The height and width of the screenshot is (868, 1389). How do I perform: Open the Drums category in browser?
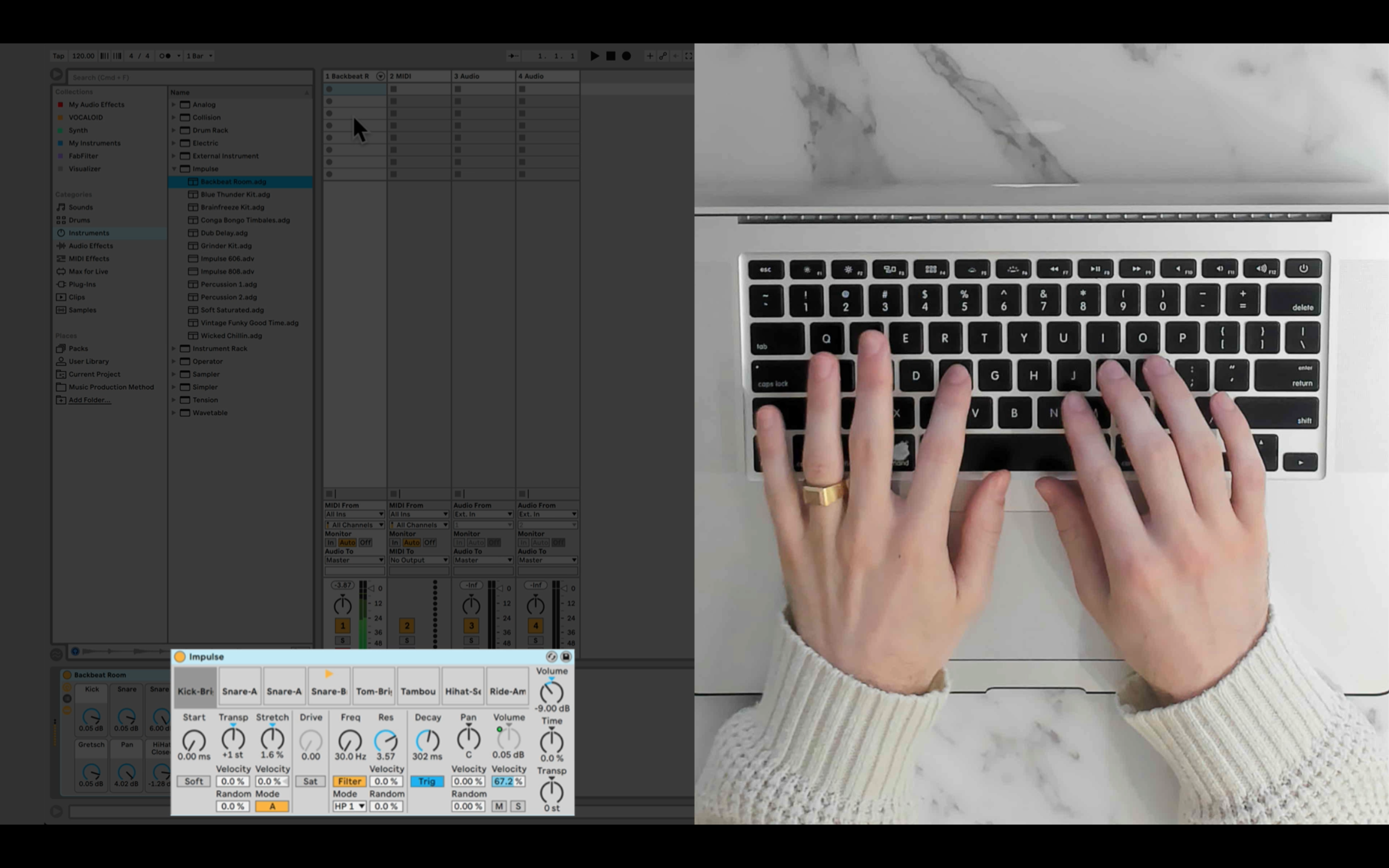pos(79,220)
